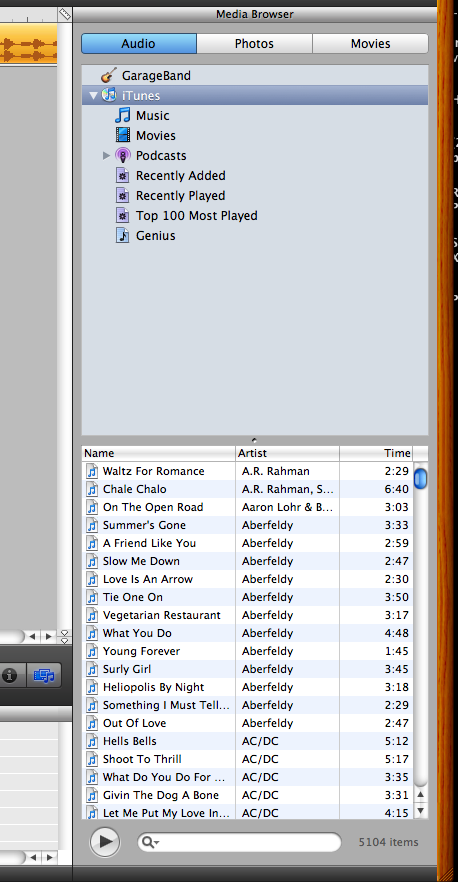Click the file icon beside Surly Girl

[92, 669]
